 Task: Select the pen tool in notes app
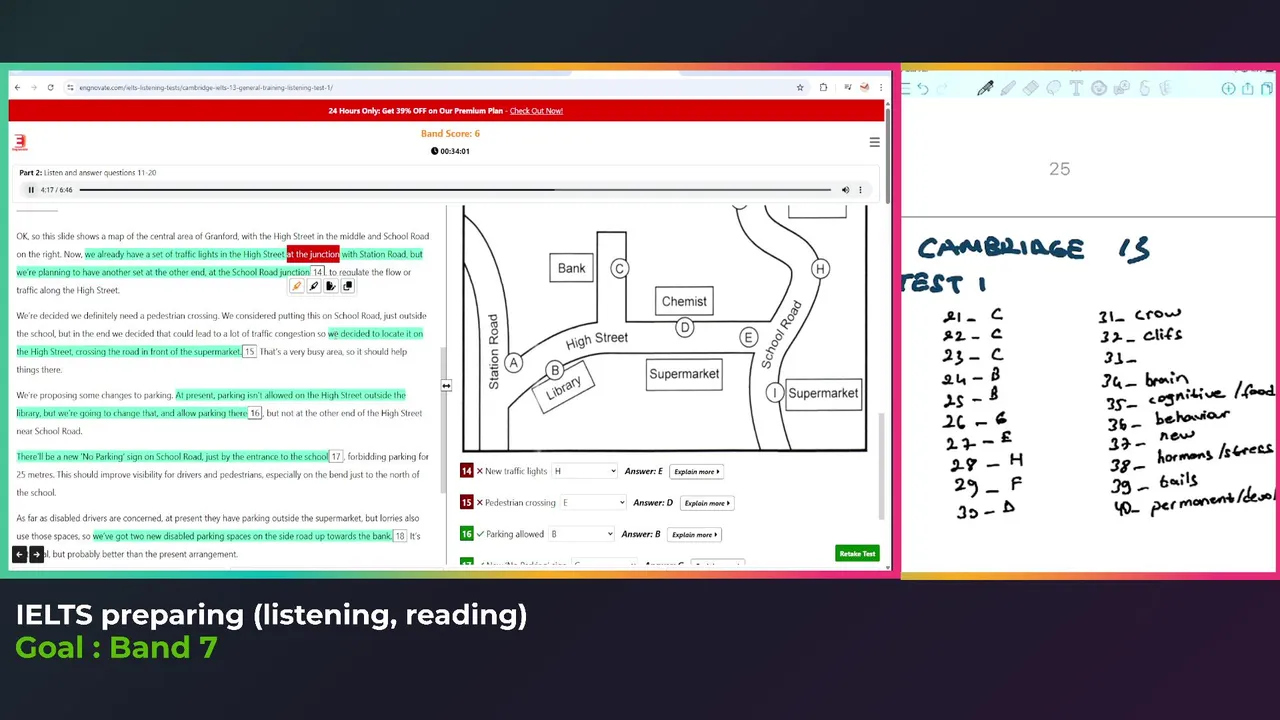[x=985, y=89]
